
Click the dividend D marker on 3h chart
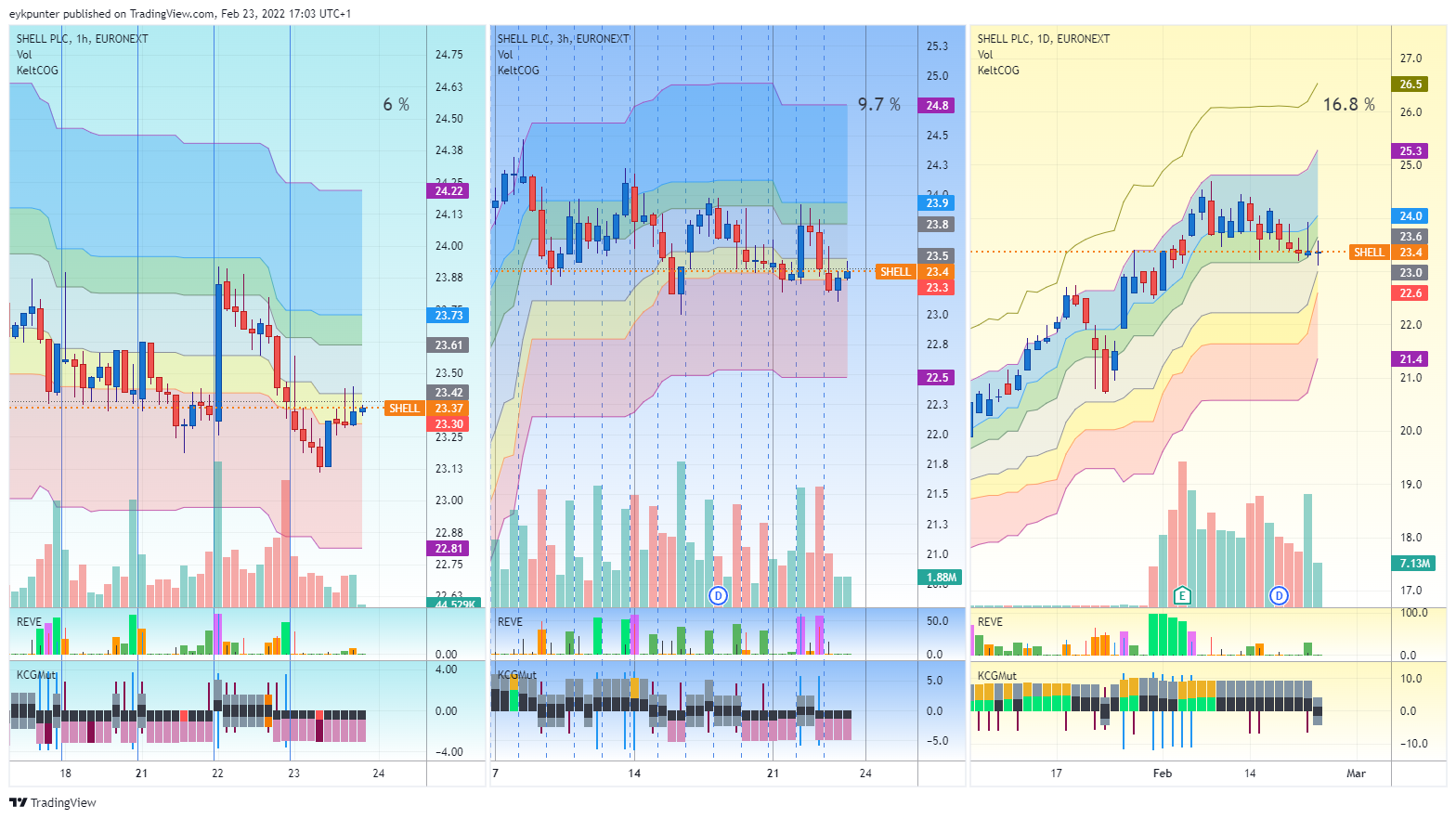pos(718,596)
